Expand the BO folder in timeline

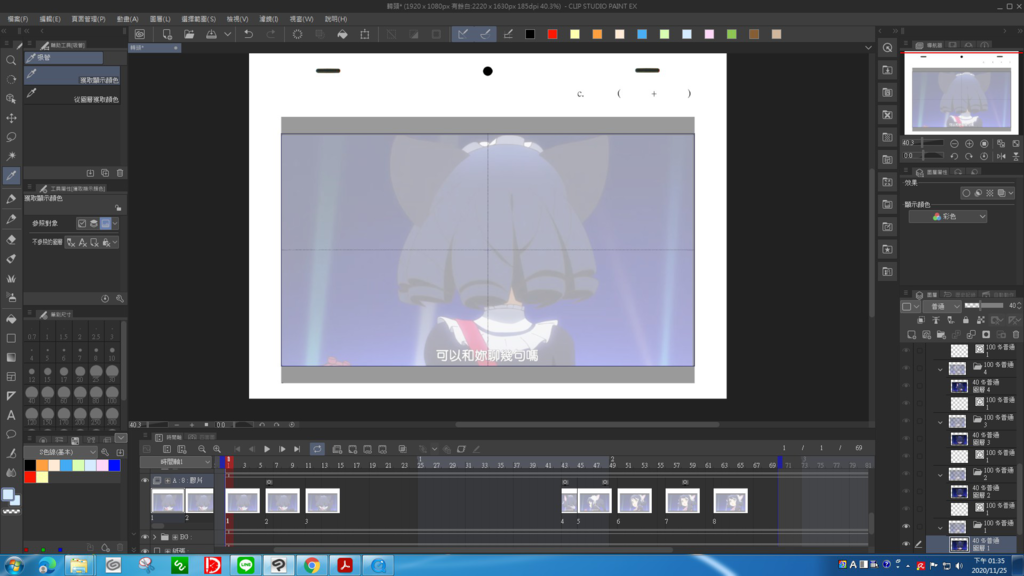click(x=155, y=537)
